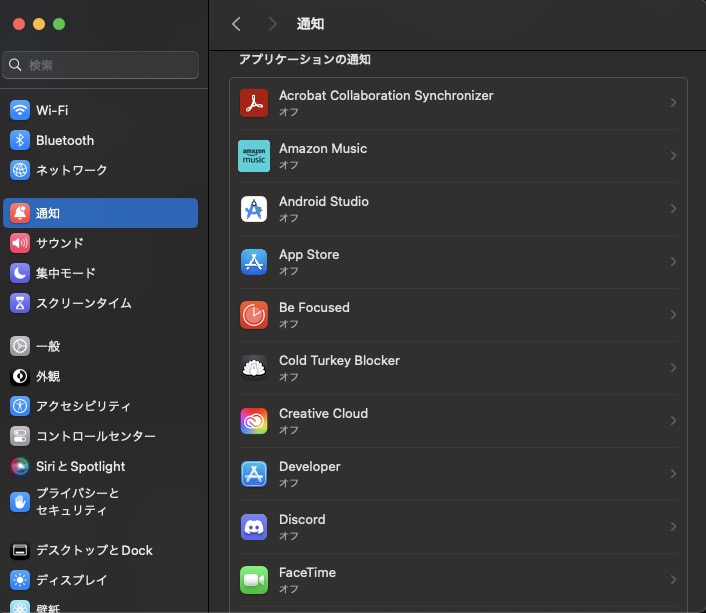Click the Acrobat app icon

point(254,103)
